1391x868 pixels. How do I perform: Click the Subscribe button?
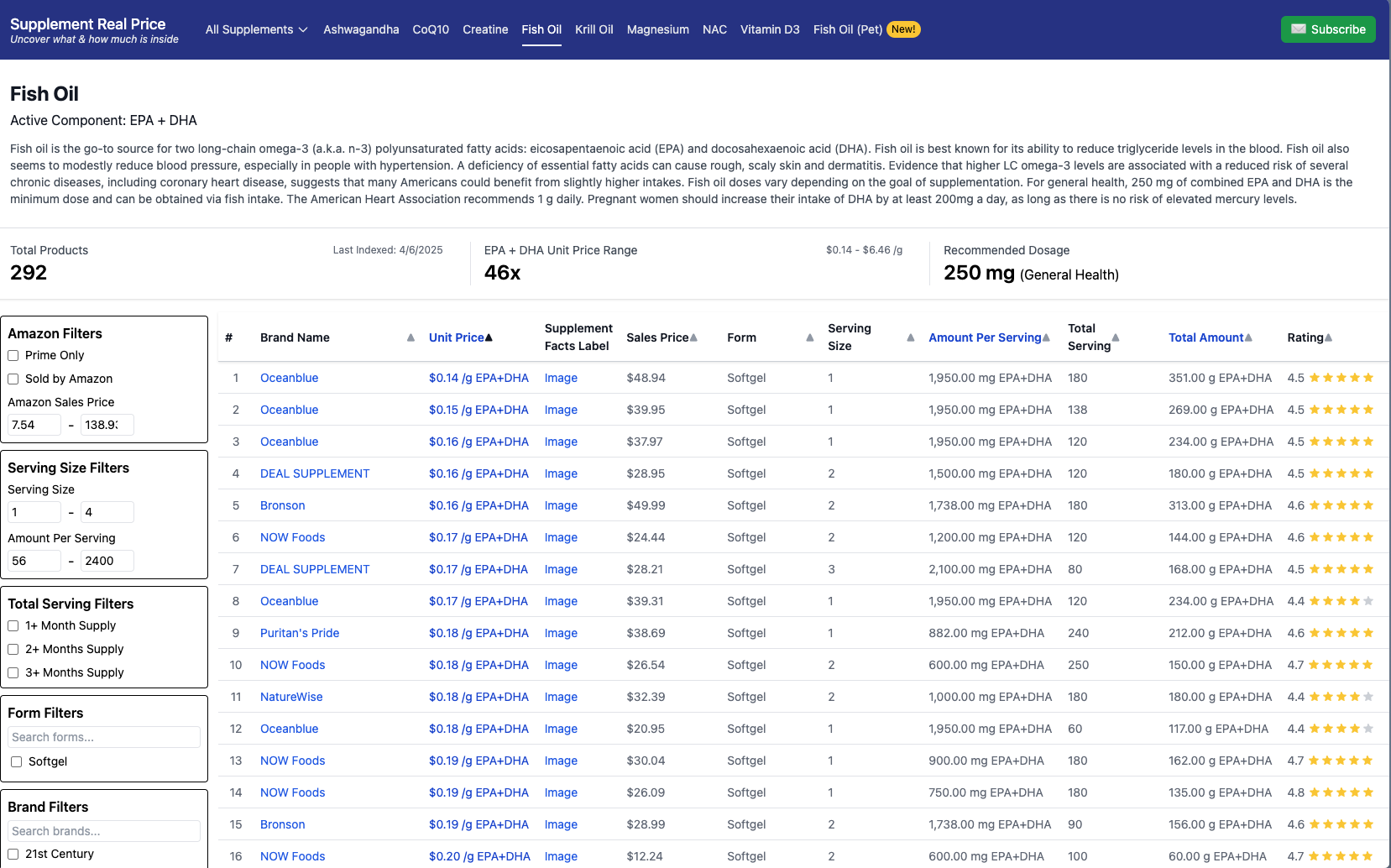1328,29
